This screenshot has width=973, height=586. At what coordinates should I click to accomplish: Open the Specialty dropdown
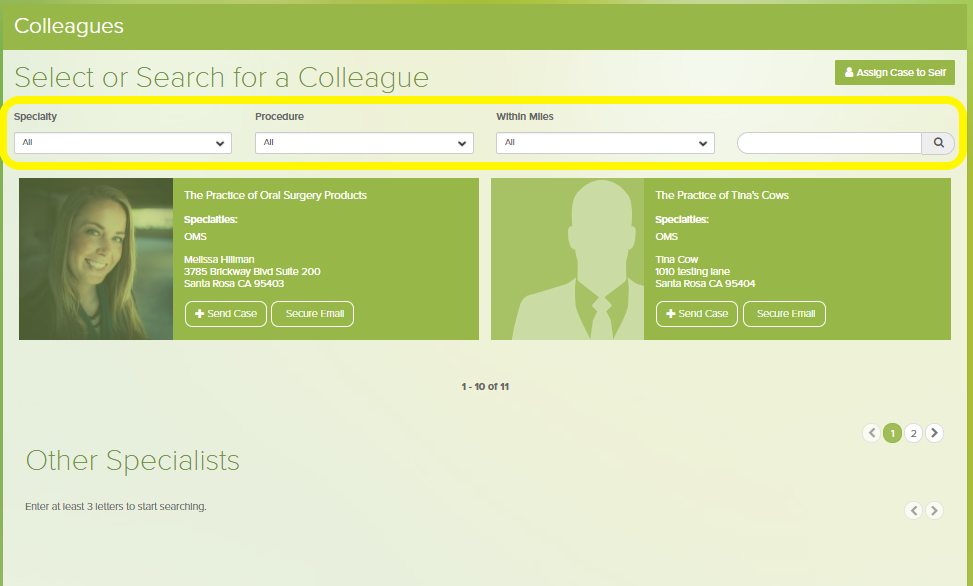(x=123, y=143)
